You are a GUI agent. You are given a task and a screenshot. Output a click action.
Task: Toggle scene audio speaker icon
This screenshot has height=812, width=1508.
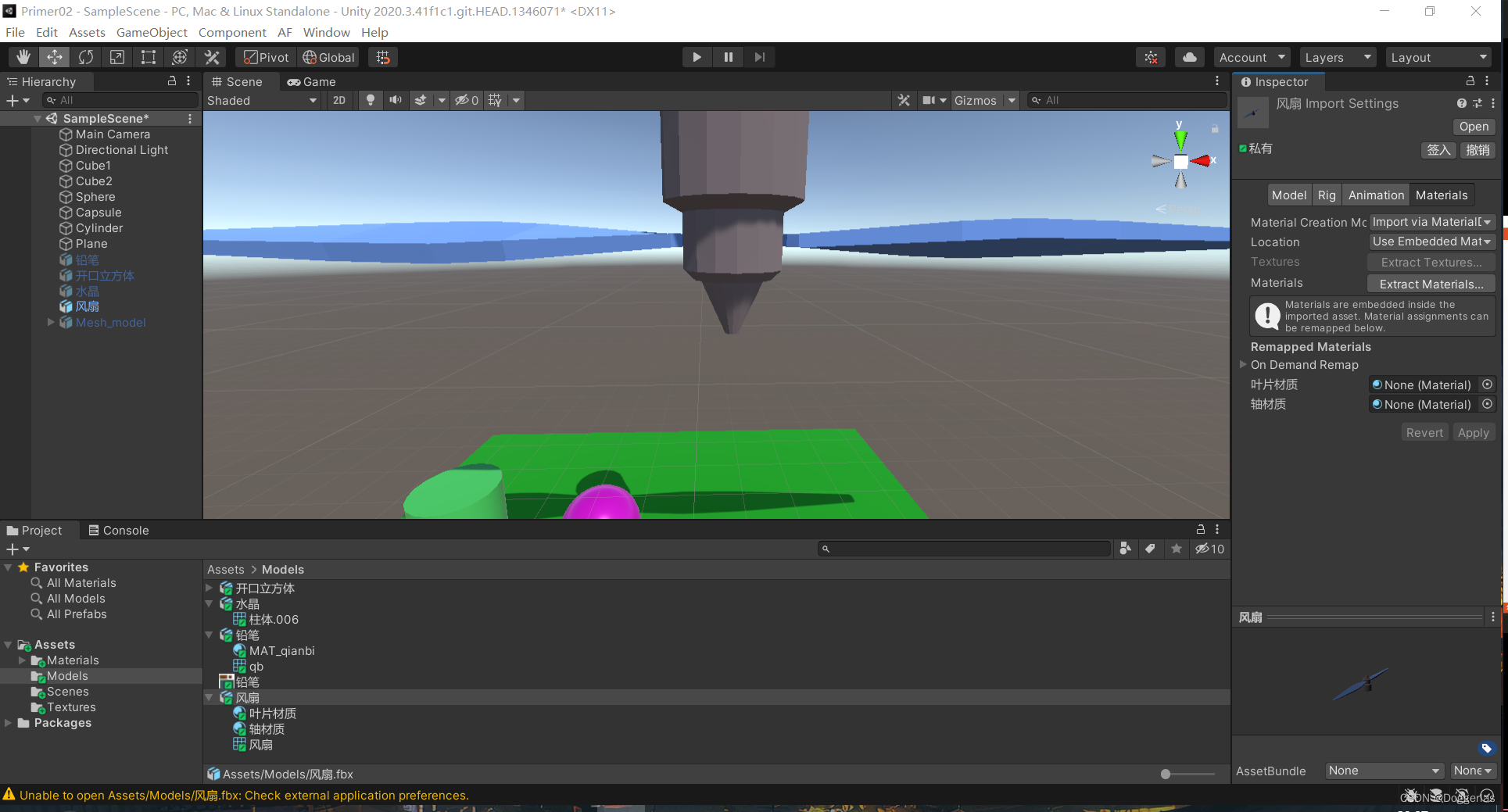click(396, 100)
